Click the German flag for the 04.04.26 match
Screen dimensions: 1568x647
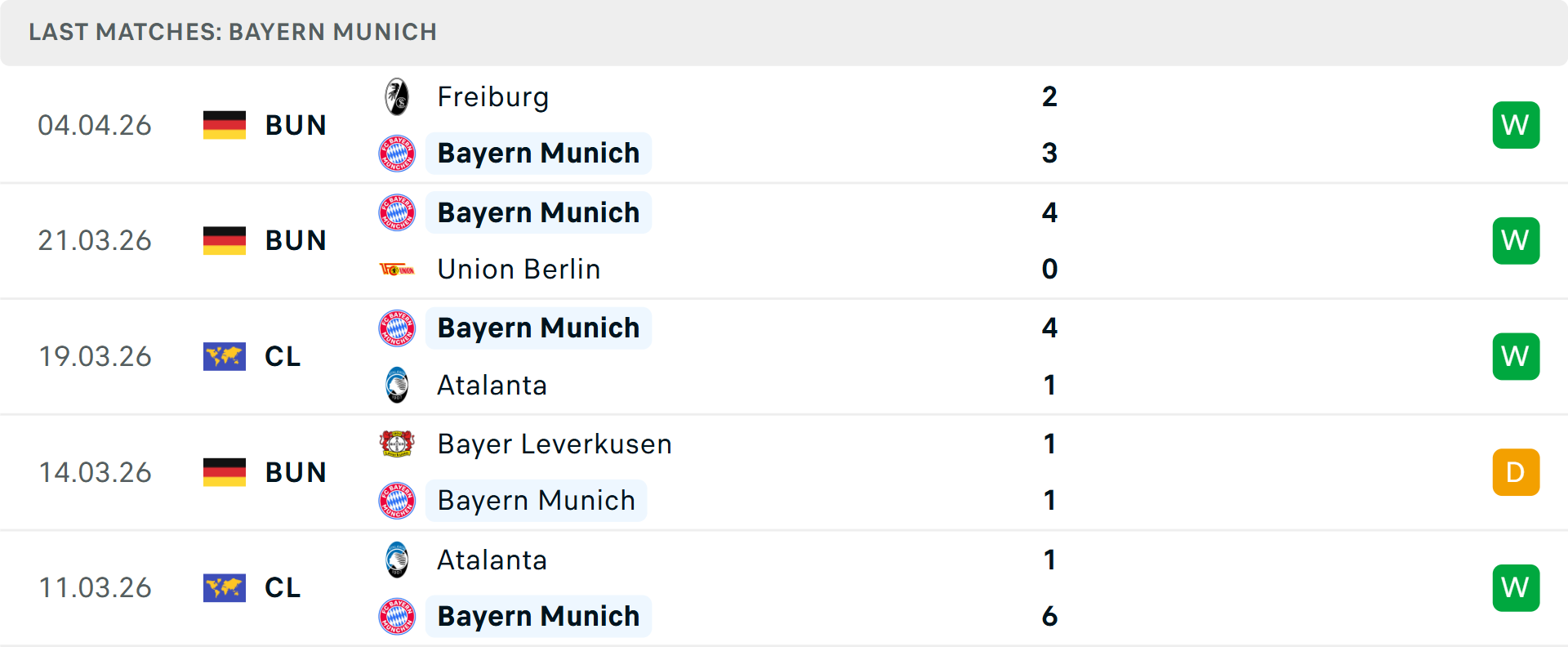225,125
